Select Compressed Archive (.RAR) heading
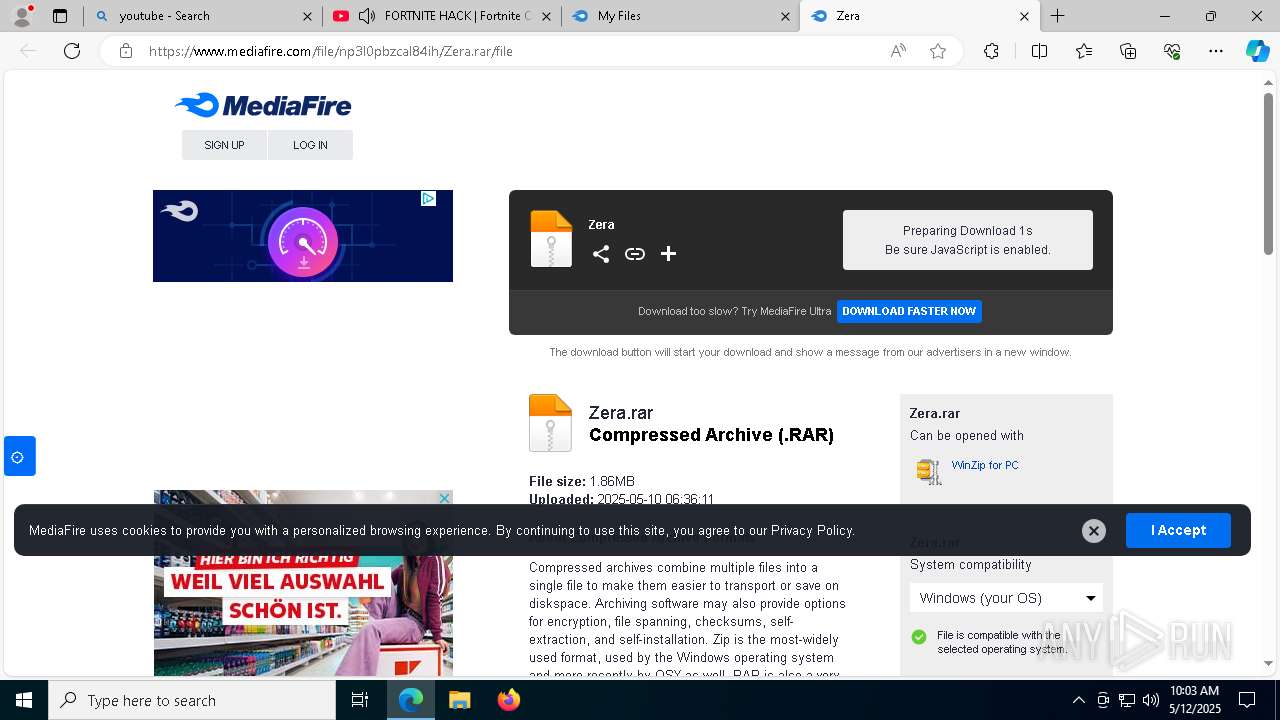 (x=711, y=435)
